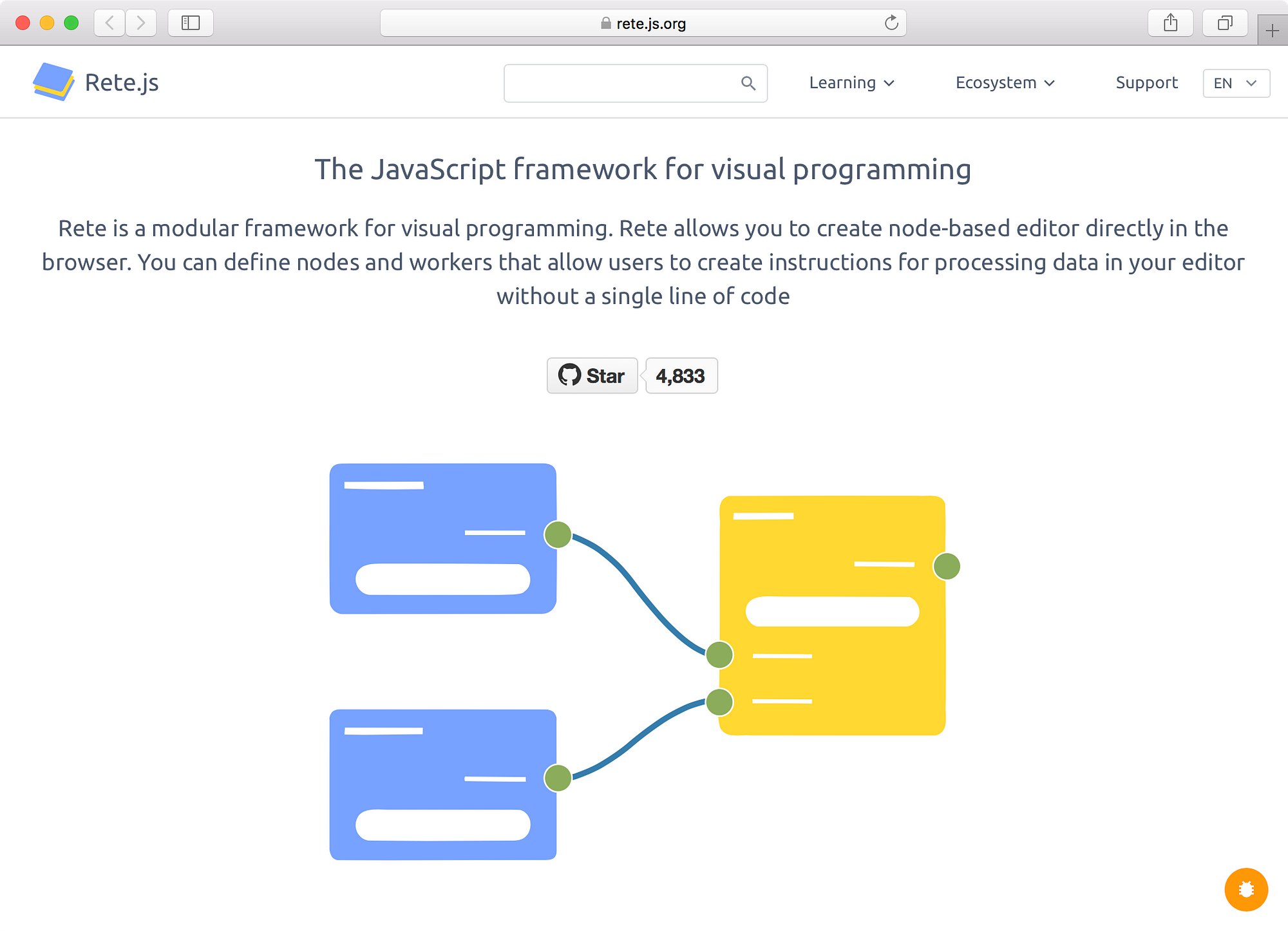Click the GitHub Star button

pyautogui.click(x=592, y=375)
